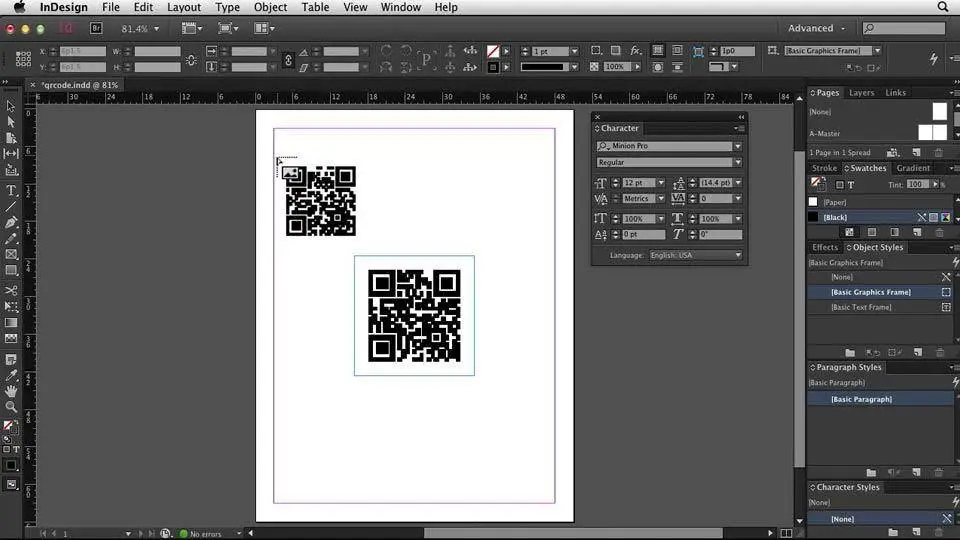Select the Type tool
Viewport: 960px width, 540px height.
[x=10, y=191]
